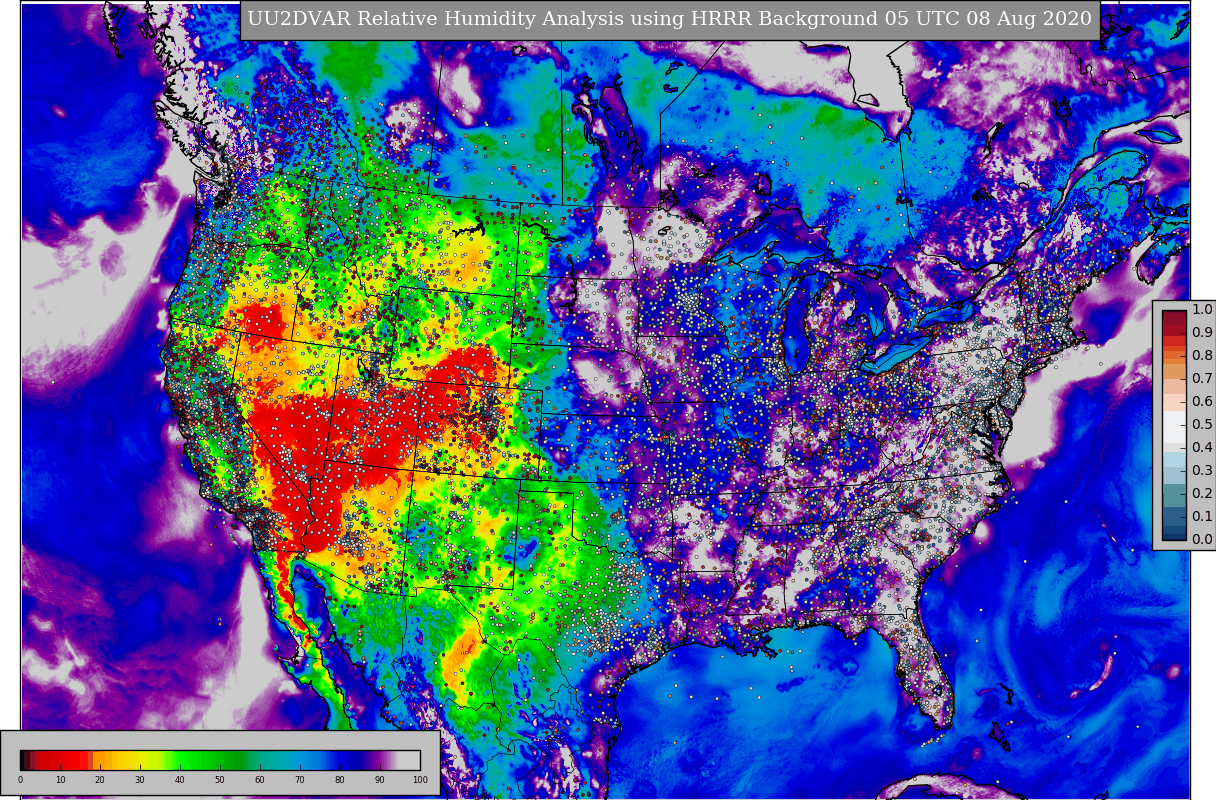The image size is (1216, 800).
Task: Click the 0.2 label on the right colorbar
Action: tap(1202, 494)
